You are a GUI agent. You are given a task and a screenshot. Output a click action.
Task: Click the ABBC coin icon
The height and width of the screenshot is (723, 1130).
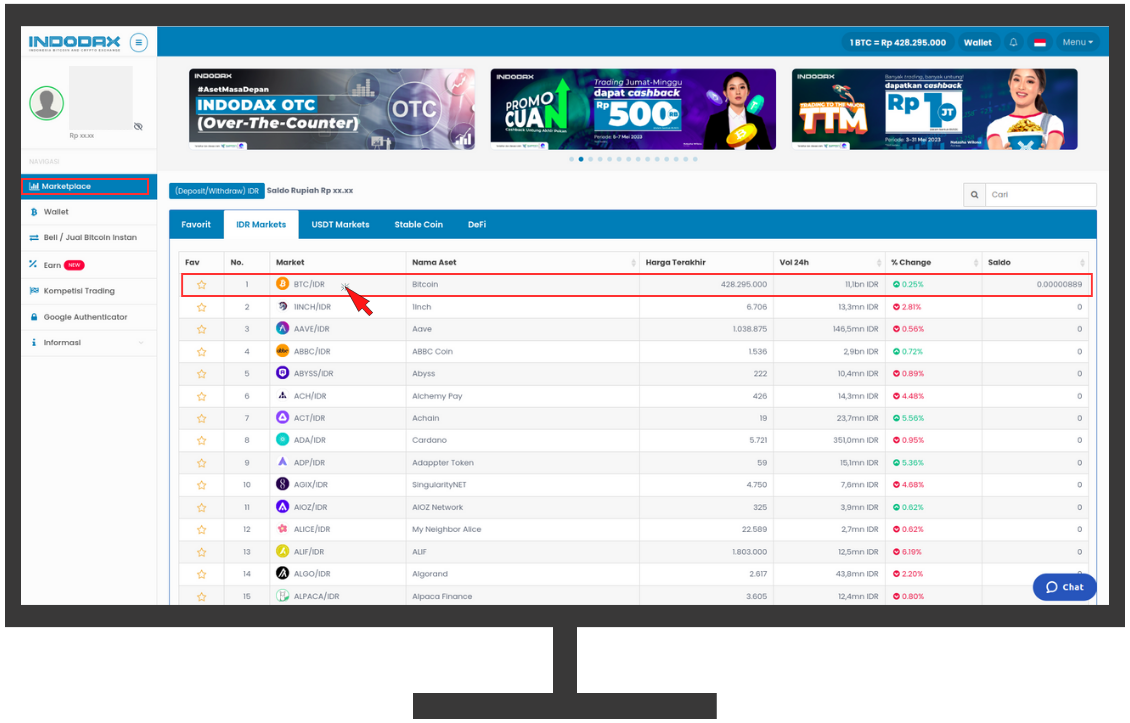coord(282,351)
